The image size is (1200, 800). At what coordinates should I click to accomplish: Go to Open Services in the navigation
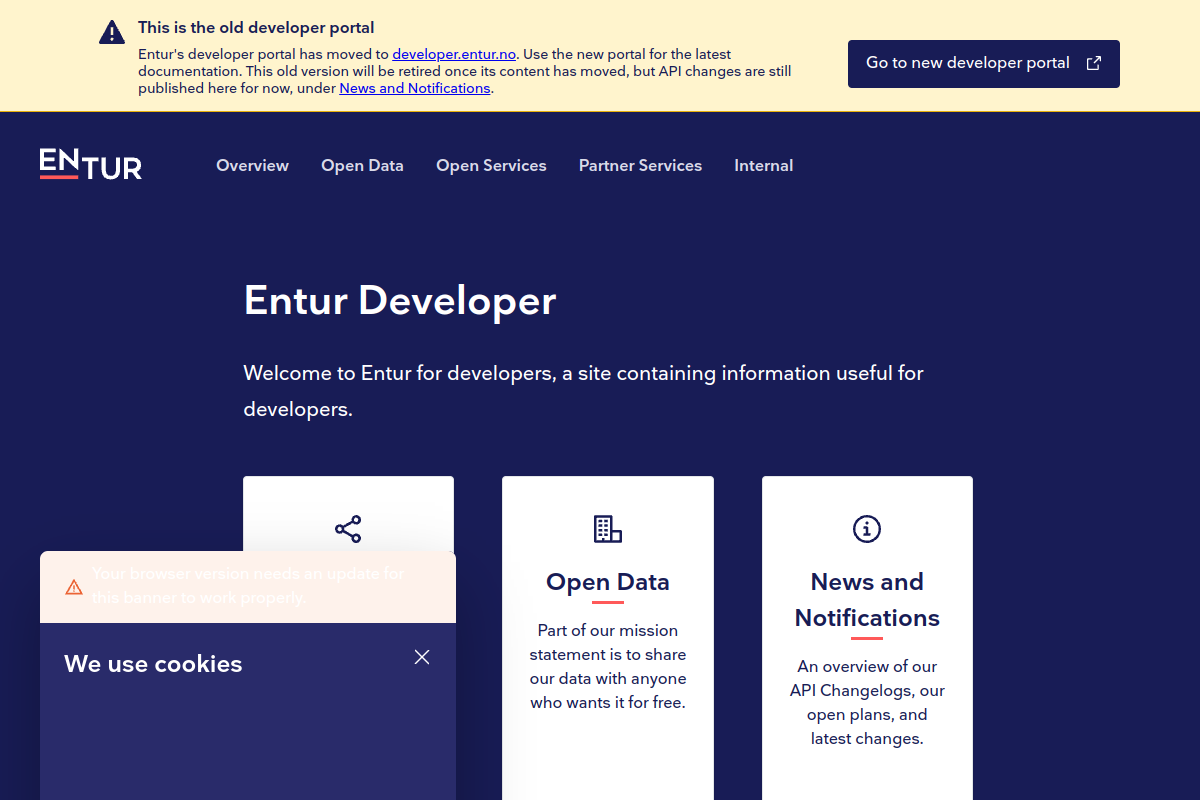point(492,166)
